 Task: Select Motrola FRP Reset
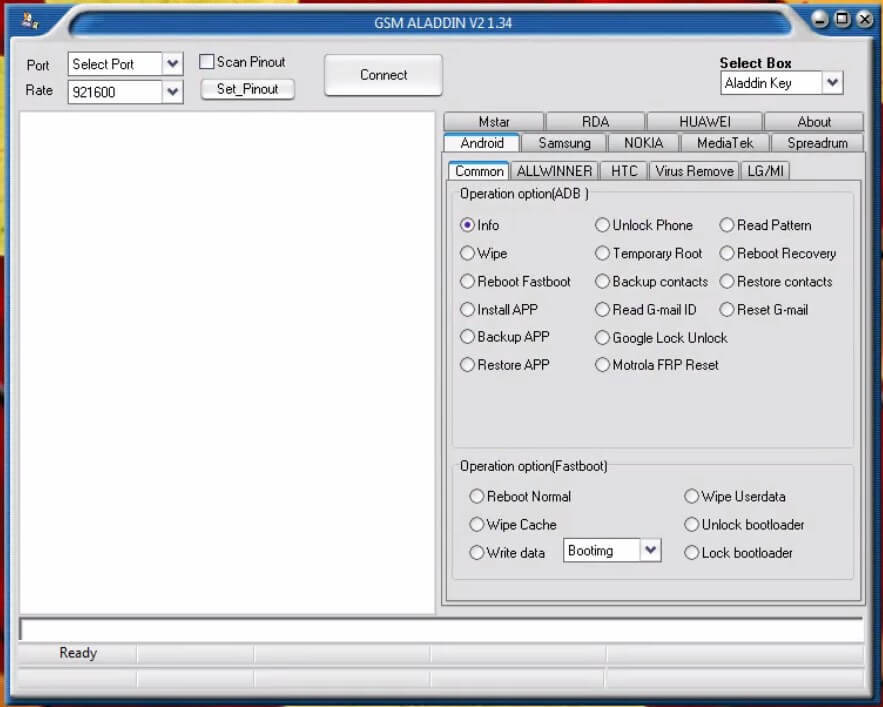602,365
